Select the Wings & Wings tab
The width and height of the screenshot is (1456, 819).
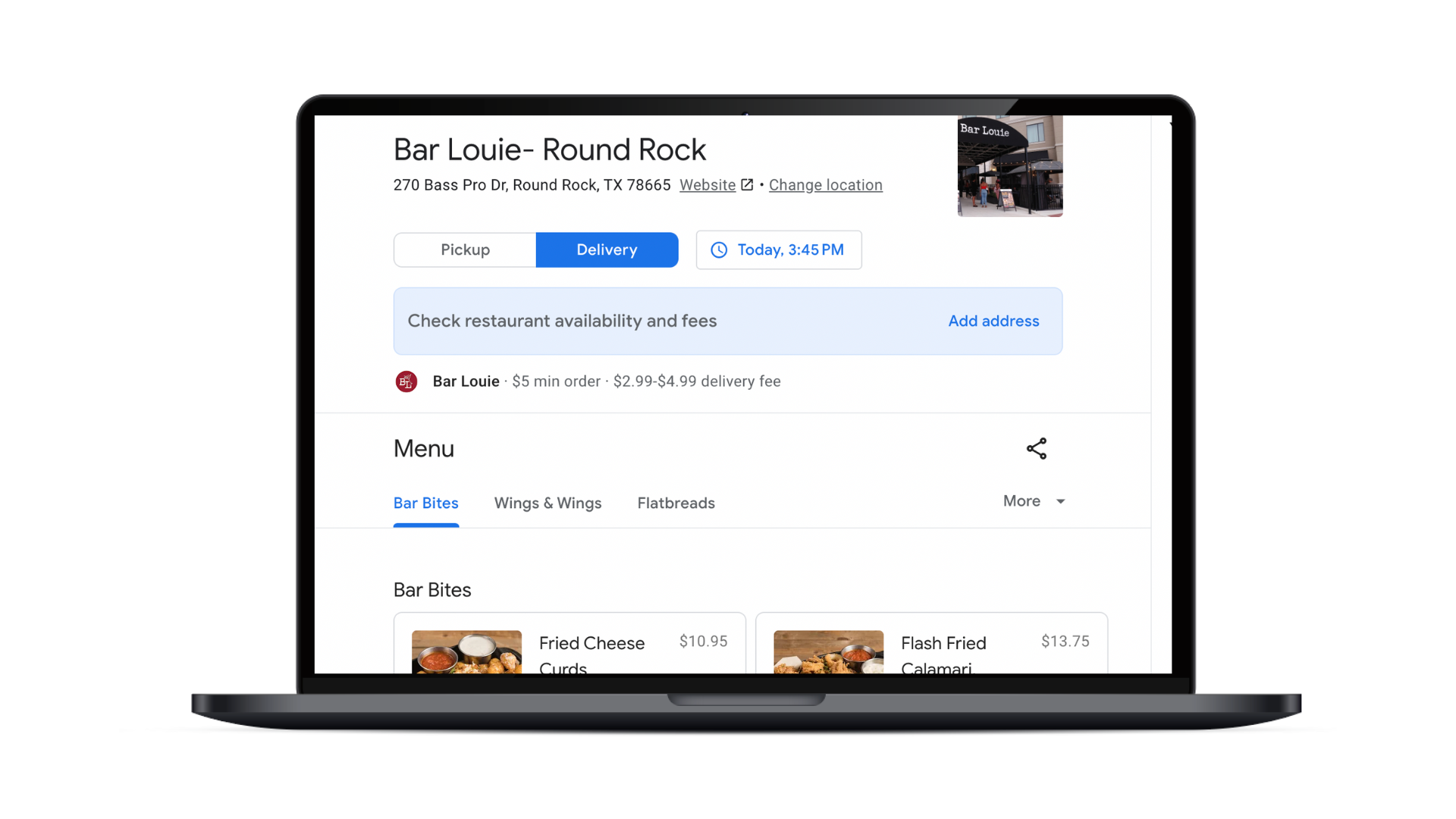point(548,503)
